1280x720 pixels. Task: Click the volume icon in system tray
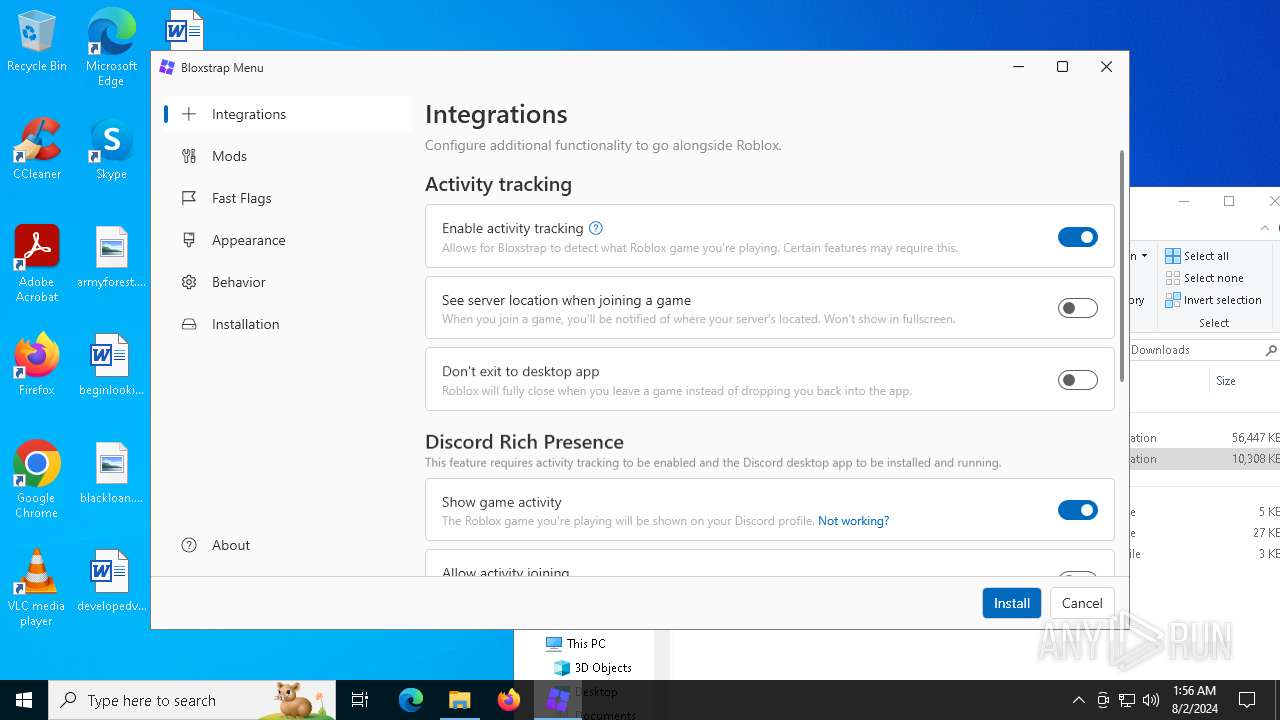(1151, 700)
